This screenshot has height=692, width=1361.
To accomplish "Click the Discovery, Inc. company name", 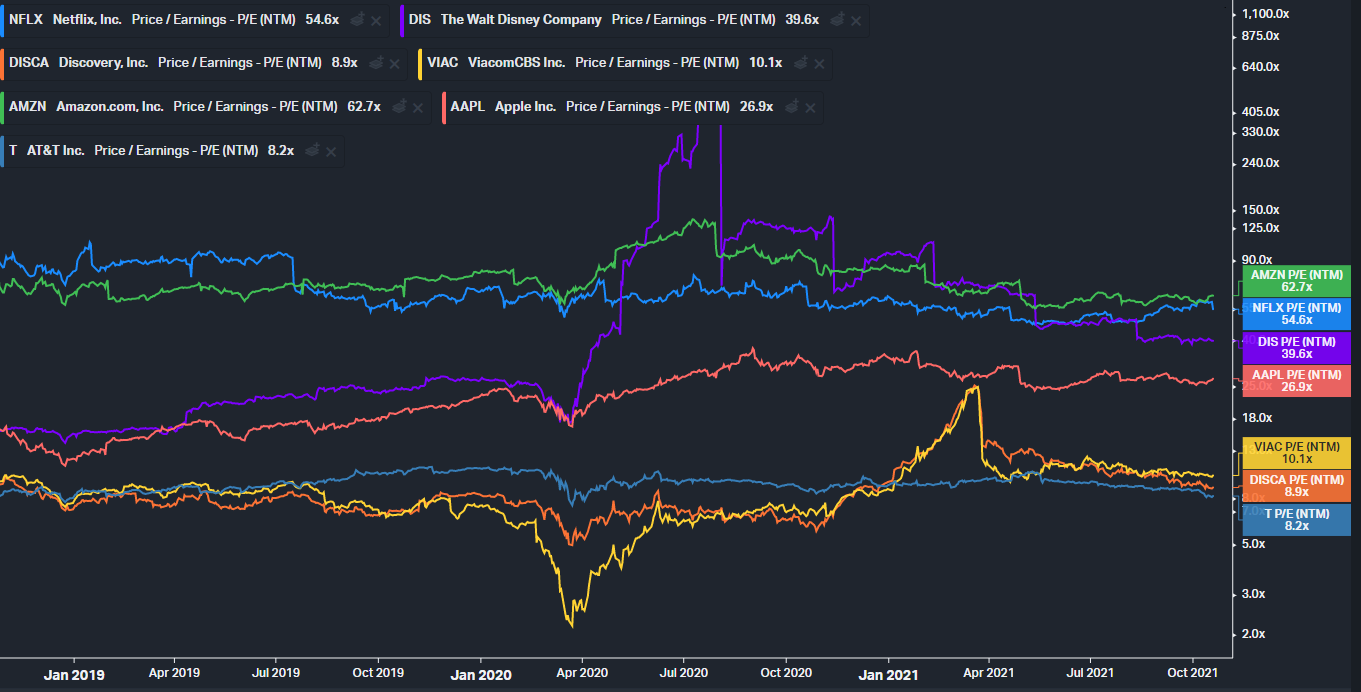I will (104, 63).
